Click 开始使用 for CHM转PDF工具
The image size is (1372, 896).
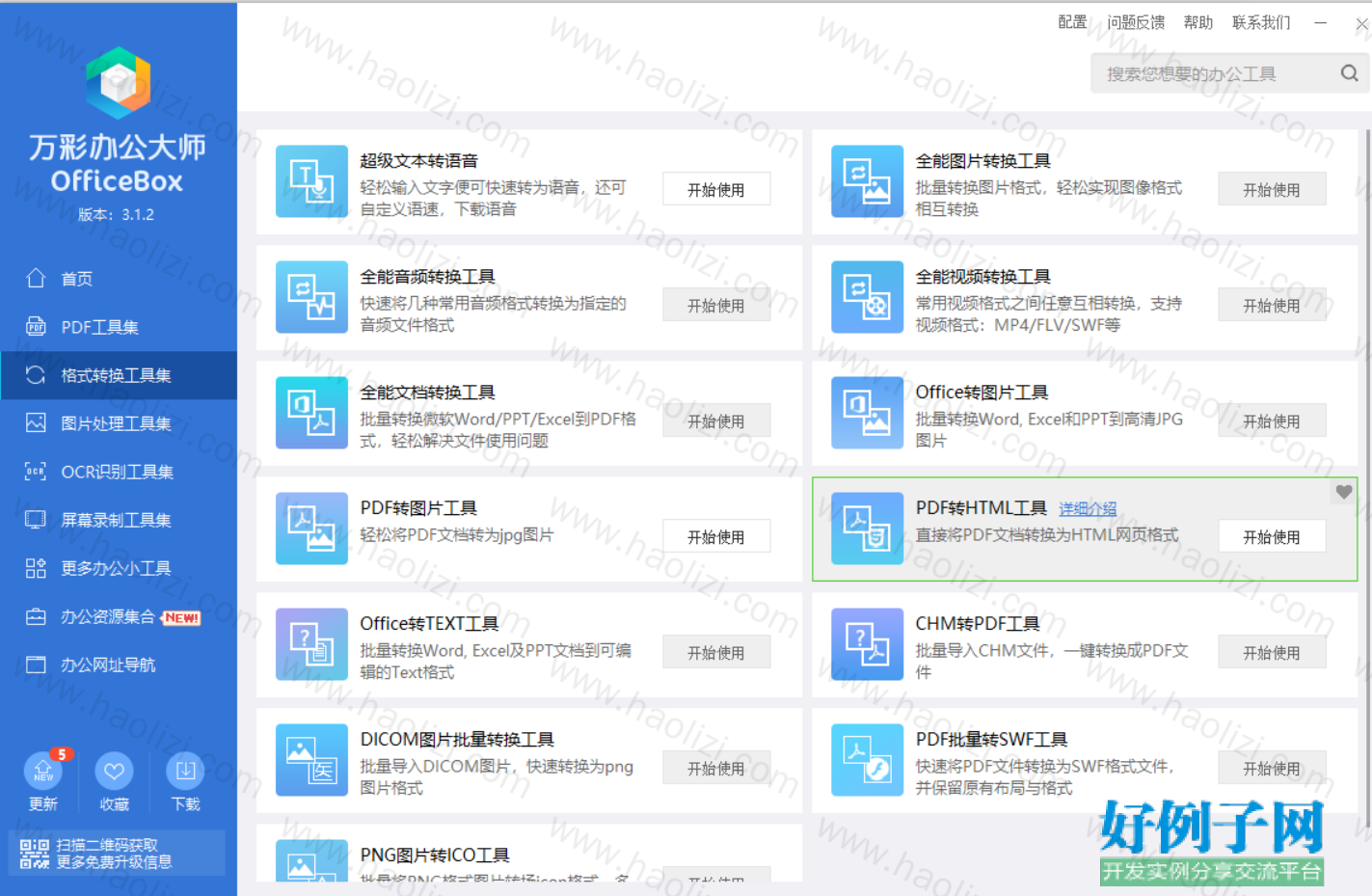point(1272,652)
